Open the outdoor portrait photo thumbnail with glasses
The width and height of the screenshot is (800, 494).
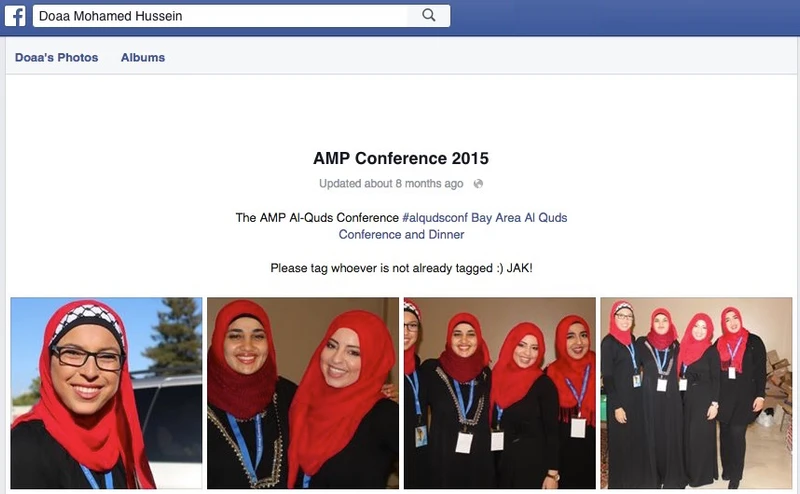click(x=106, y=393)
